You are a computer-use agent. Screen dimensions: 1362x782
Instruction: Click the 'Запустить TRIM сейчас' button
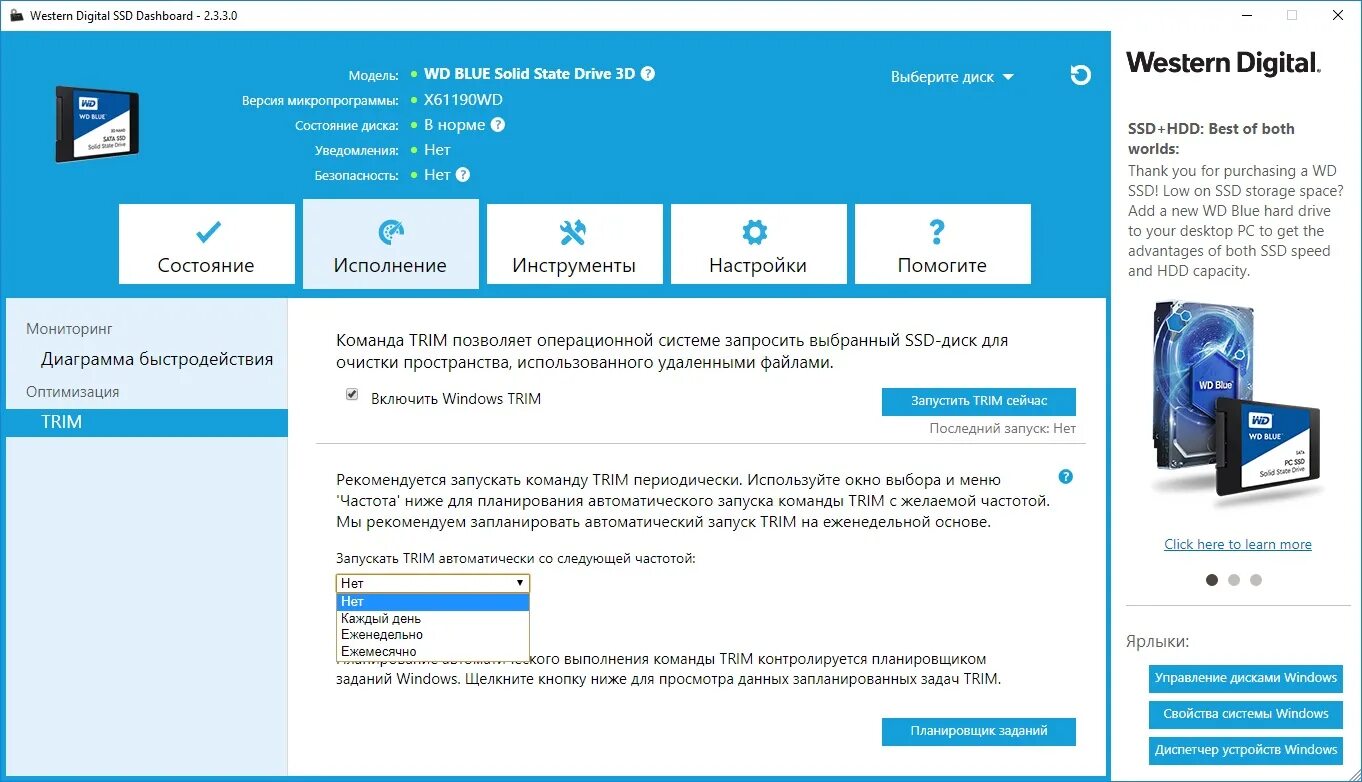point(979,401)
